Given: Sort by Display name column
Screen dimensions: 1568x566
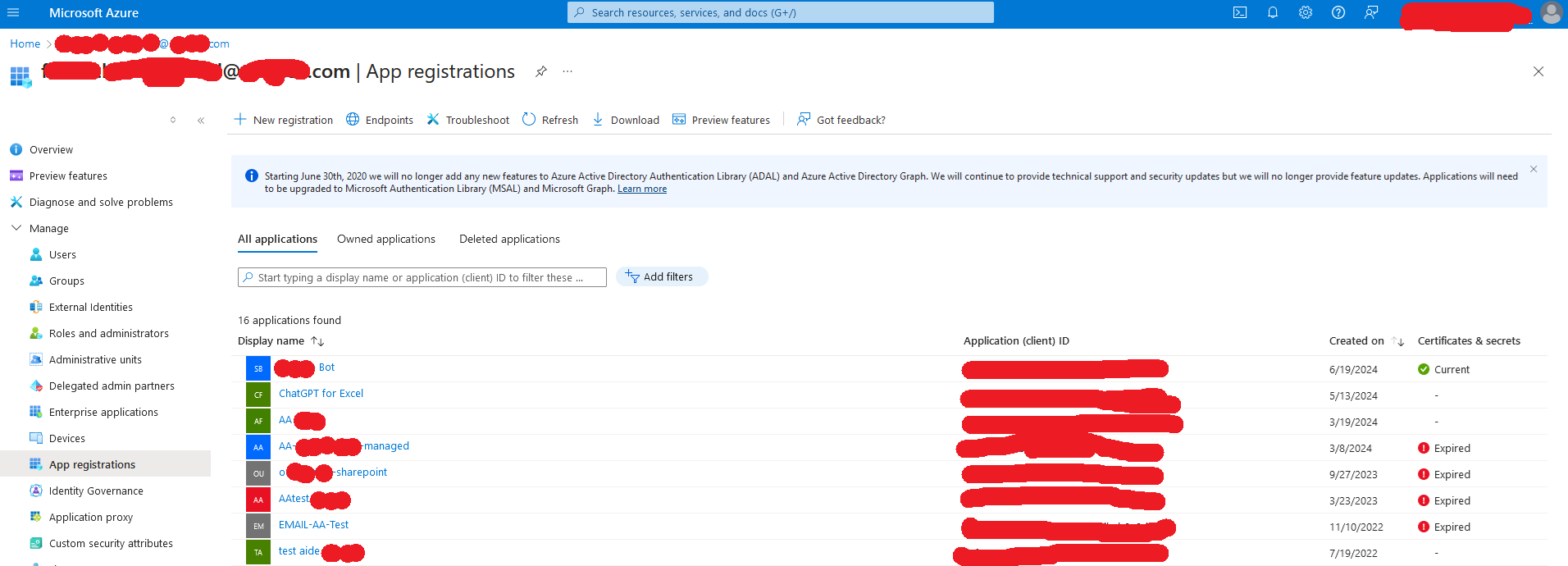Looking at the screenshot, I should 281,340.
